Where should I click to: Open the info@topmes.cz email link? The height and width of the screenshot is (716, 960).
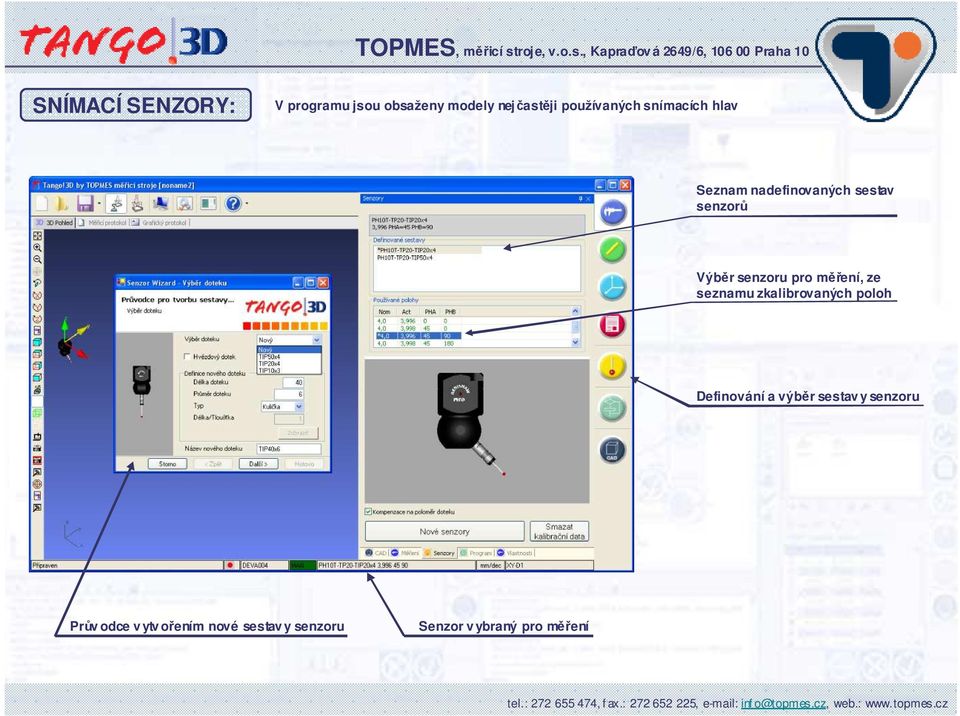(x=783, y=703)
